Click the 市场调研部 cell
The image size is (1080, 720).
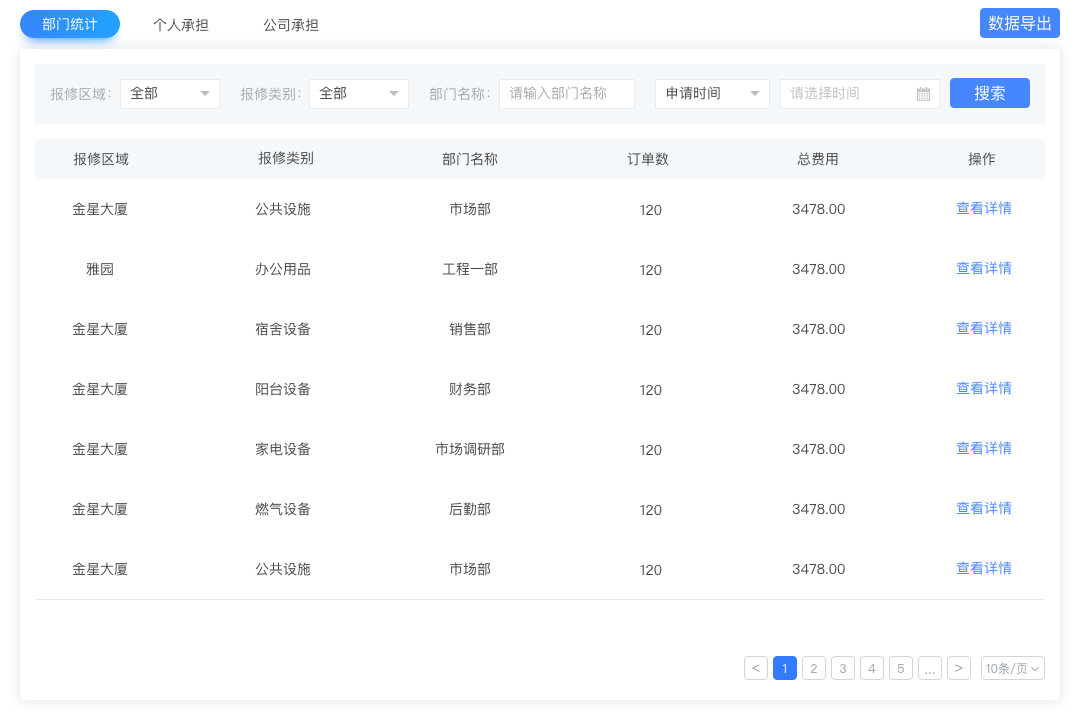(470, 449)
